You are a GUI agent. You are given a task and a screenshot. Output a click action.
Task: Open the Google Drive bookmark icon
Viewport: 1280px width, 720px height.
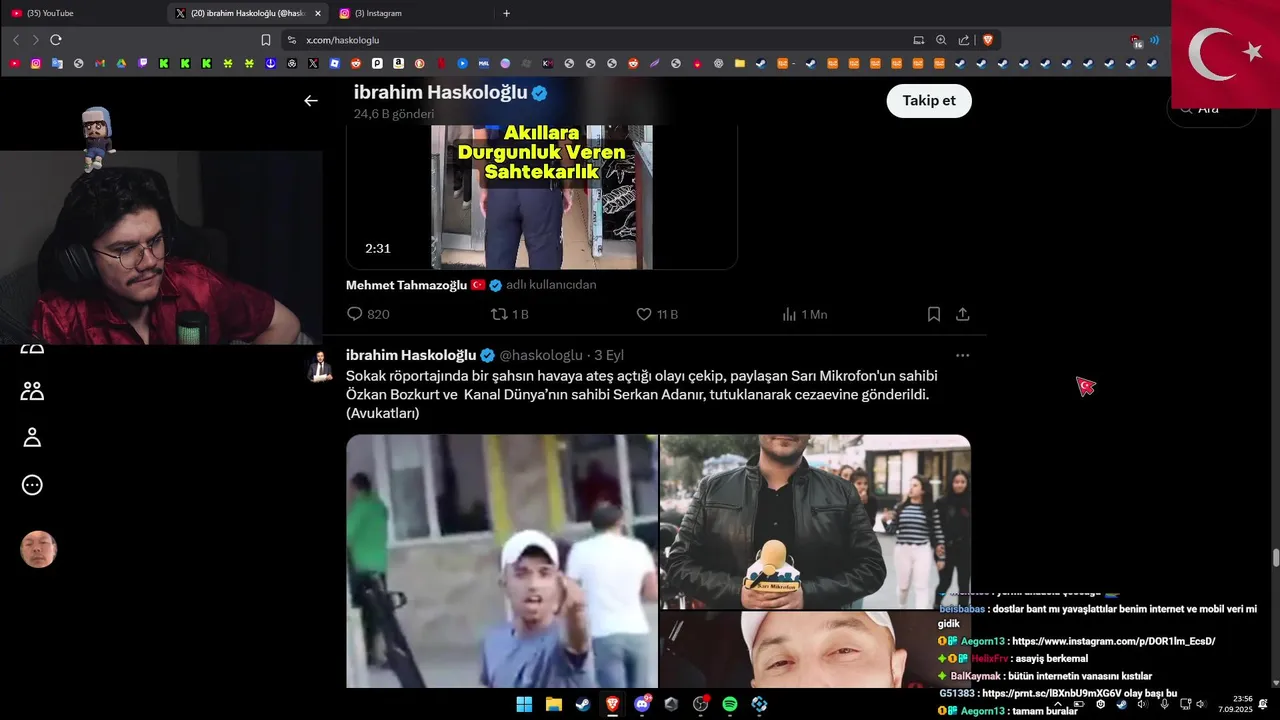click(121, 63)
